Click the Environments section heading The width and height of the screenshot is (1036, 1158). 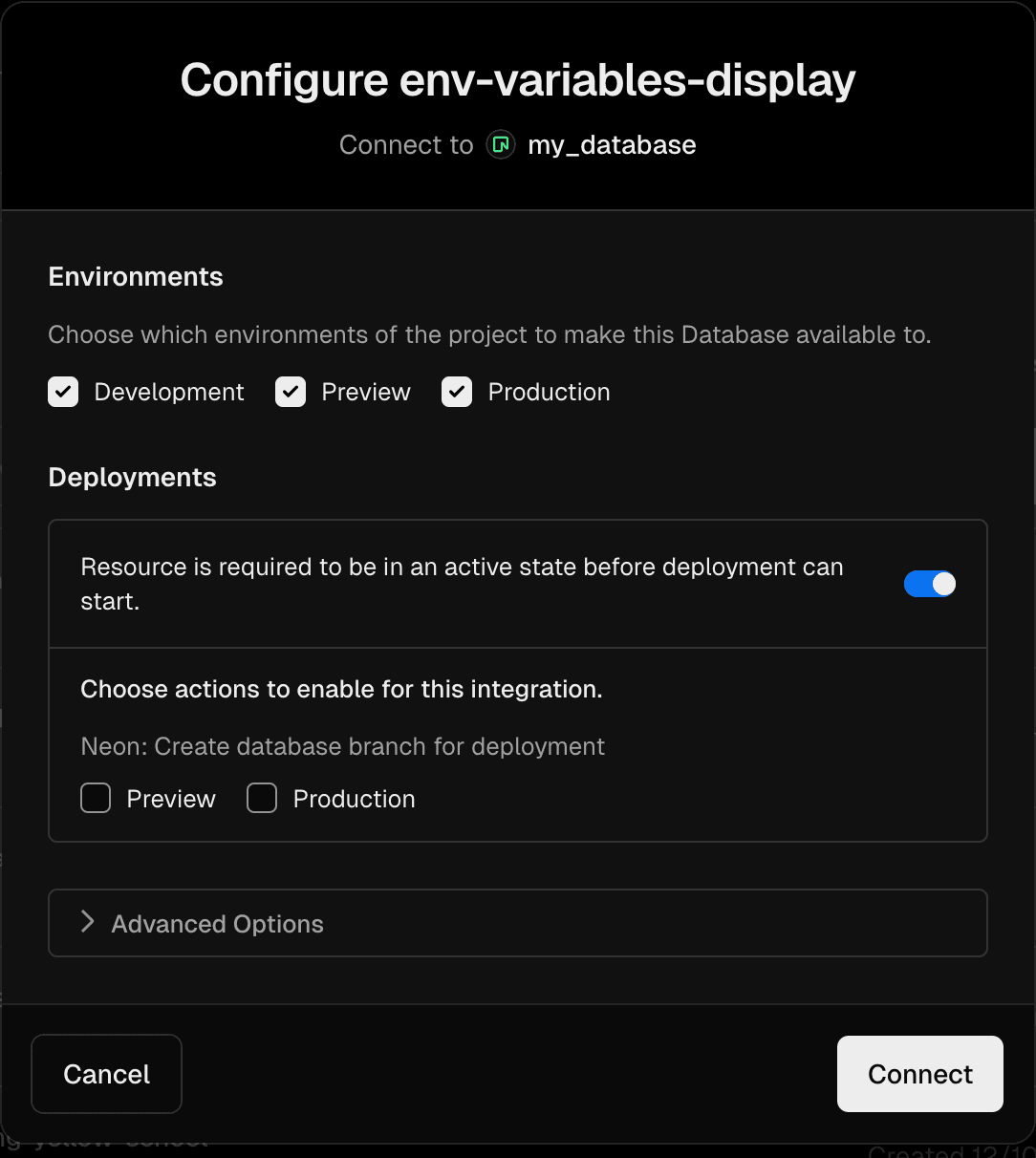[136, 277]
